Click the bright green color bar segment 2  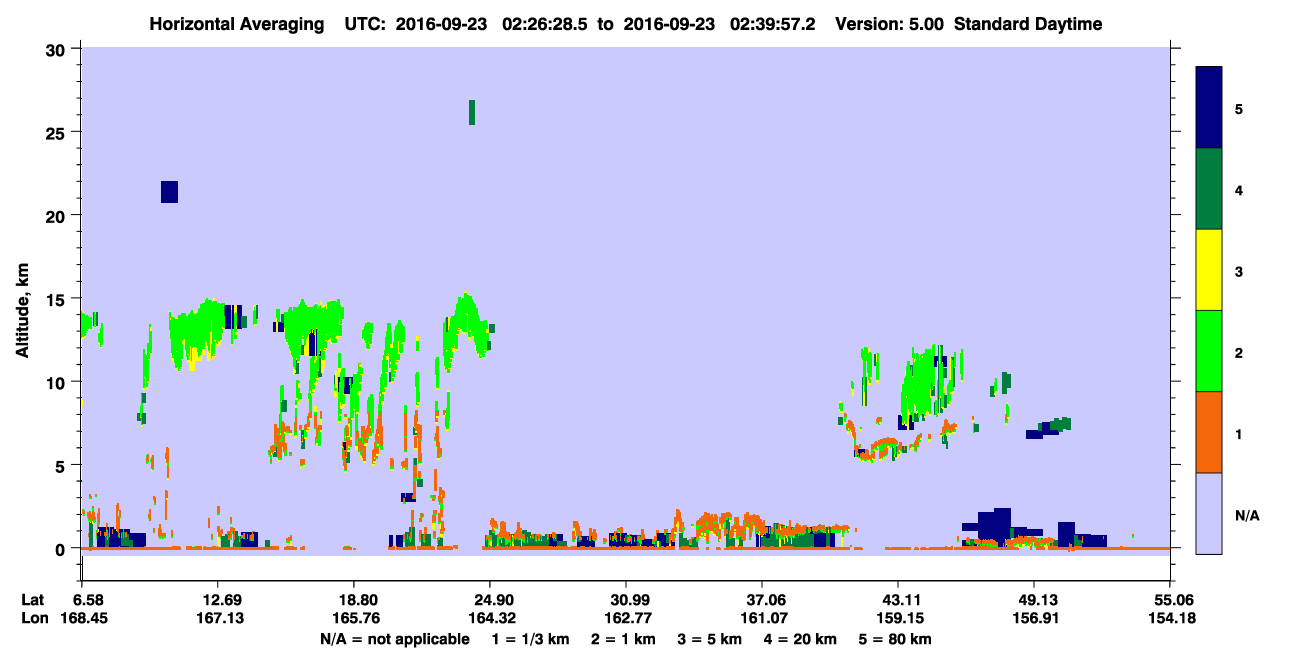pos(1209,351)
